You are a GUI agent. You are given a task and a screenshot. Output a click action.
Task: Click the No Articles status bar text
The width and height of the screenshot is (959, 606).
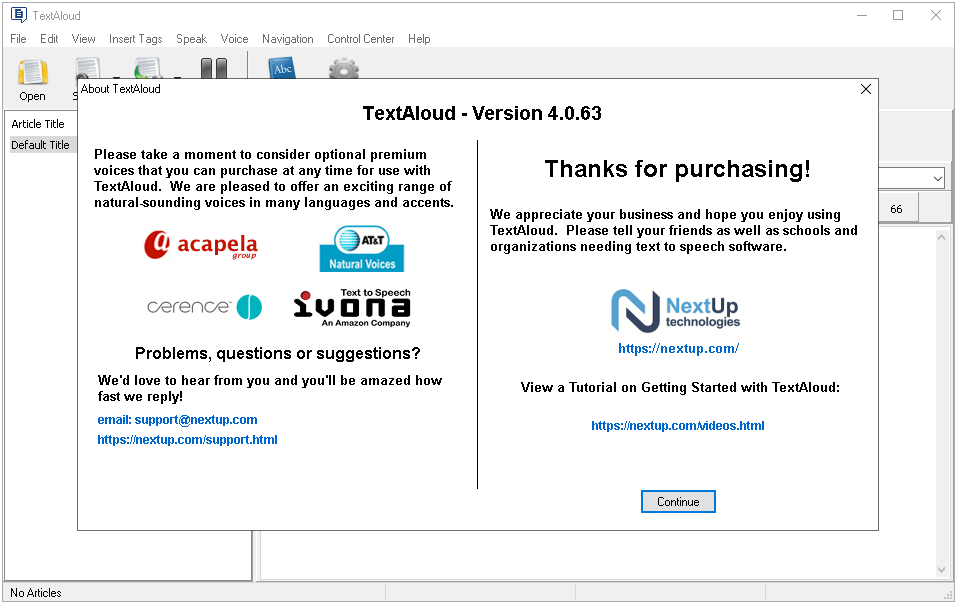[x=36, y=593]
